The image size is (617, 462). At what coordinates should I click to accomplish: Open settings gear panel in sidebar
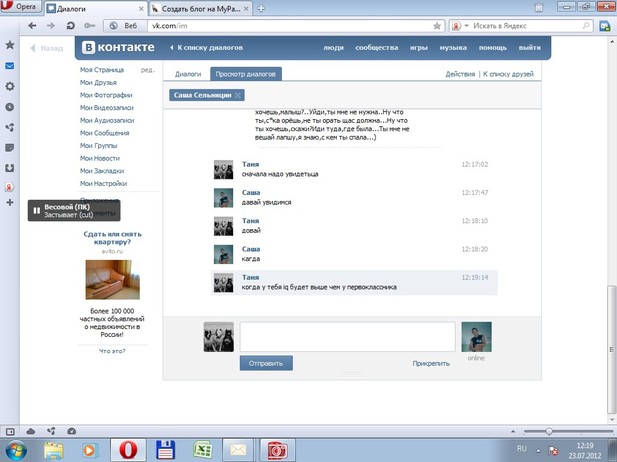(10, 86)
